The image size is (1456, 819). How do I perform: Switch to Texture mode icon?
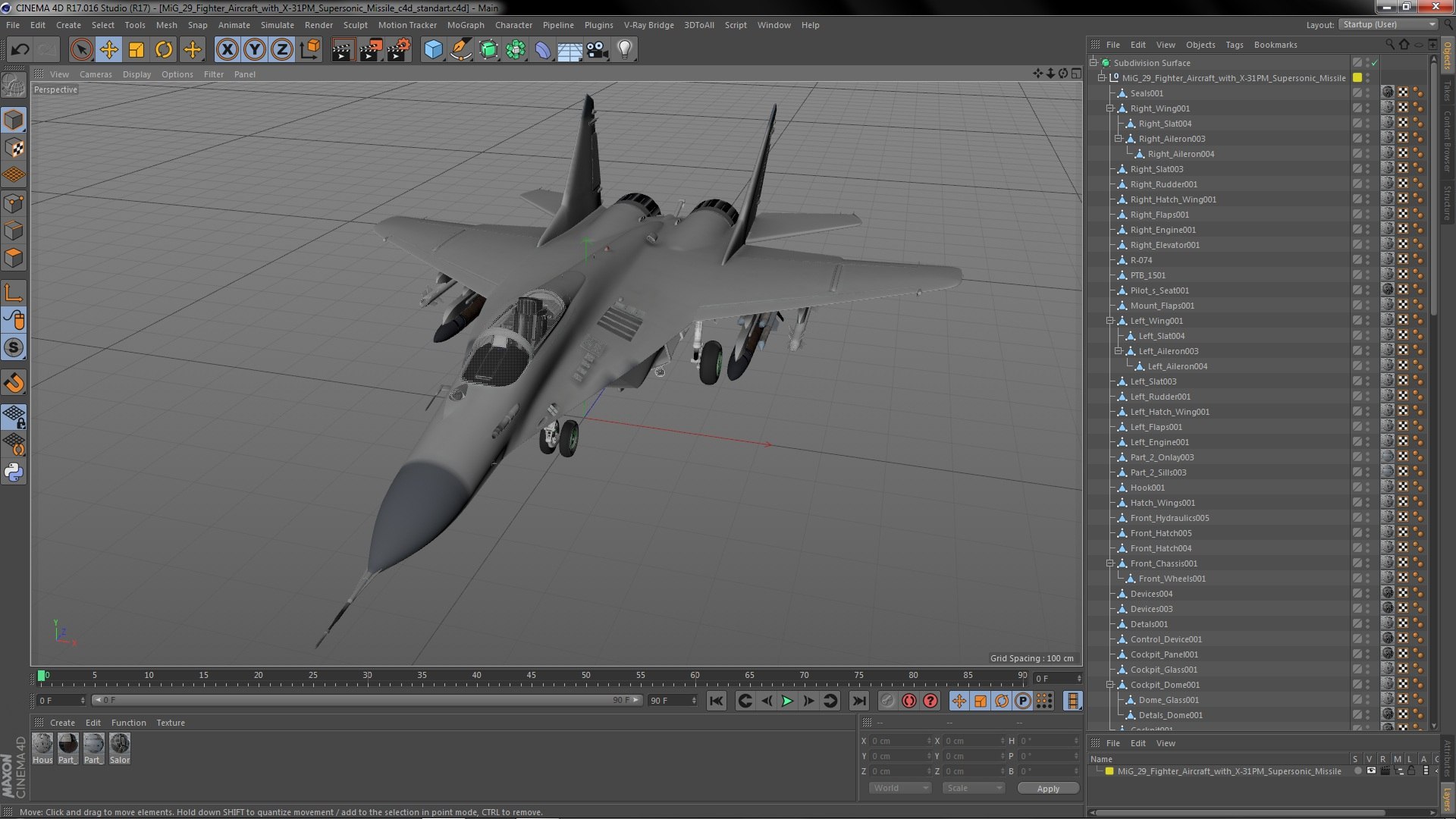(x=14, y=147)
